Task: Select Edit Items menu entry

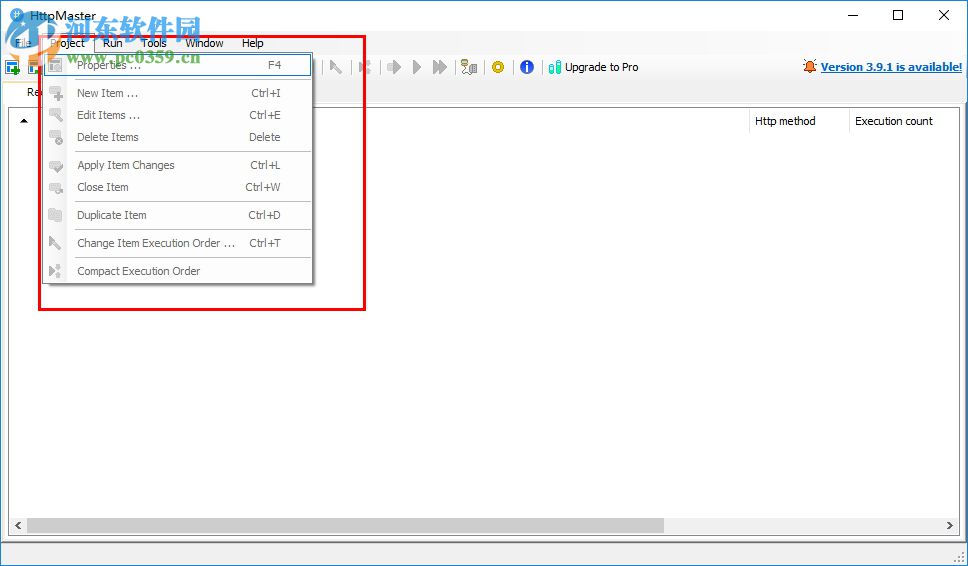Action: click(177, 115)
